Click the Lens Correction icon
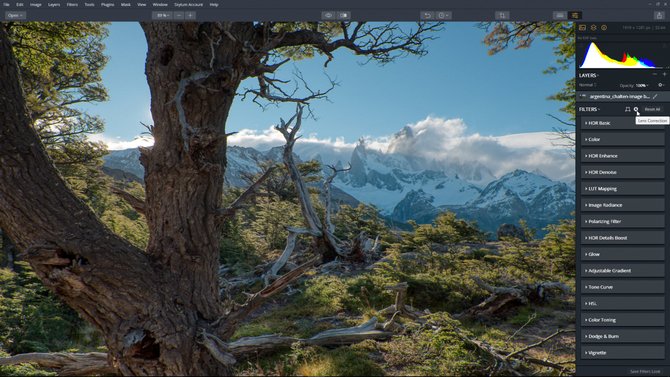 coord(636,109)
